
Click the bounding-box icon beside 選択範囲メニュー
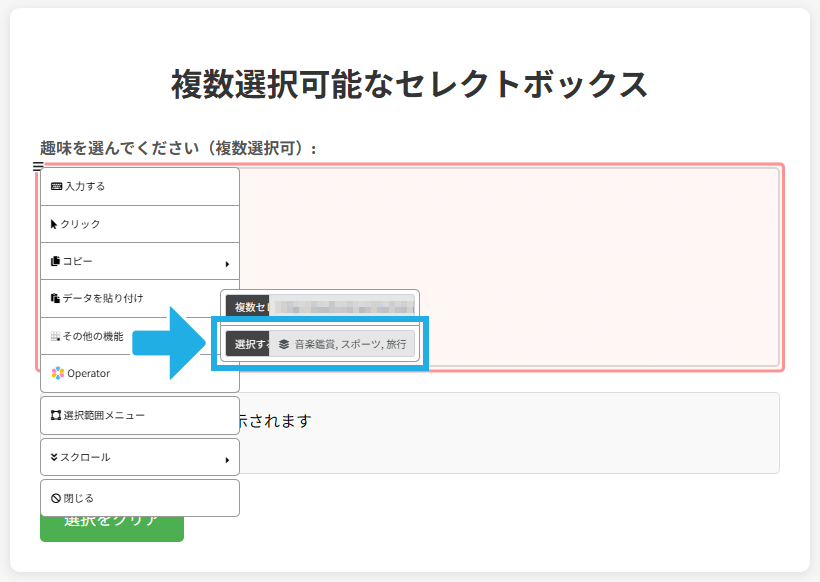(55, 415)
